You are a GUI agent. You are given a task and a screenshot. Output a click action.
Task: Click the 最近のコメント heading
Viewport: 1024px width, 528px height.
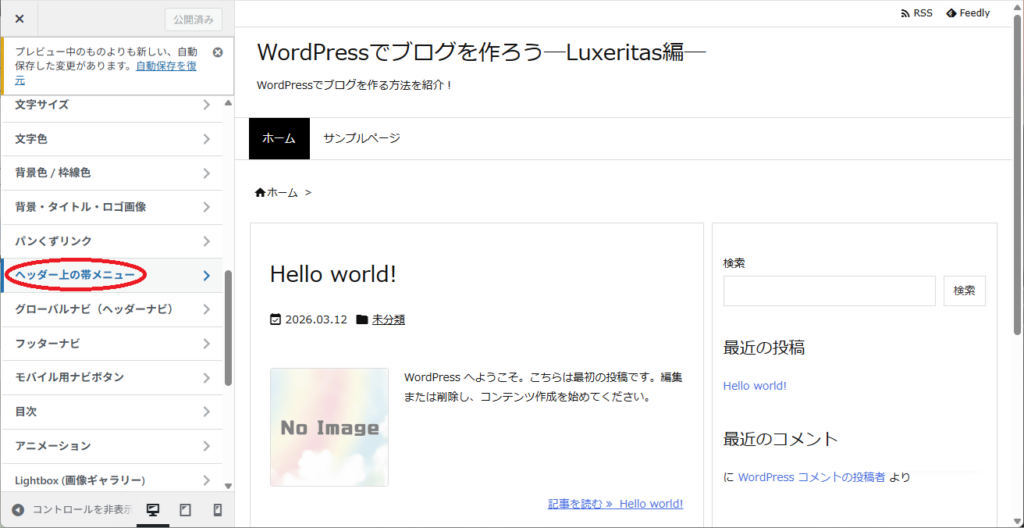(x=780, y=439)
